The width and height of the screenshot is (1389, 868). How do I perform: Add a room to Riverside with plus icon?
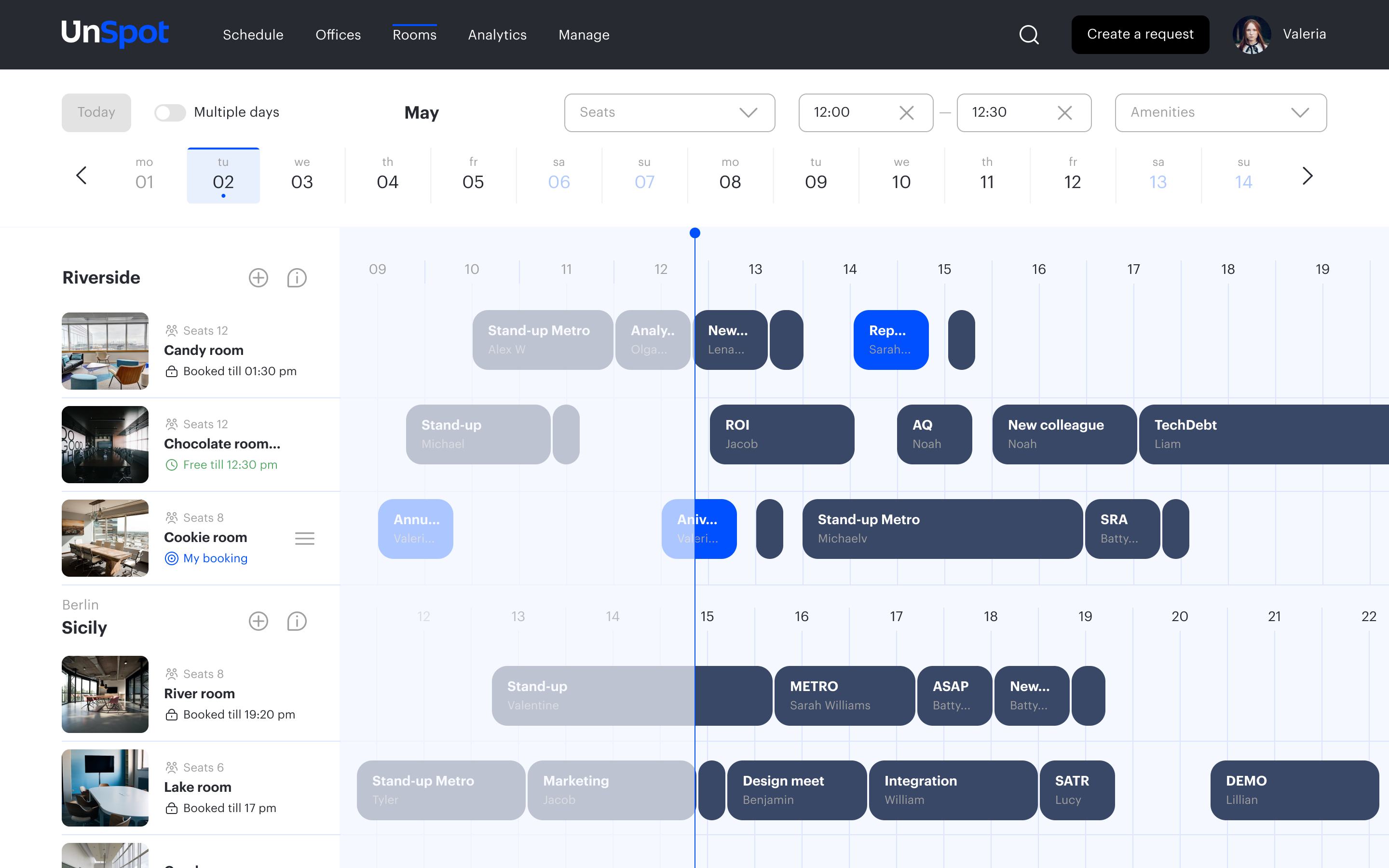click(259, 278)
